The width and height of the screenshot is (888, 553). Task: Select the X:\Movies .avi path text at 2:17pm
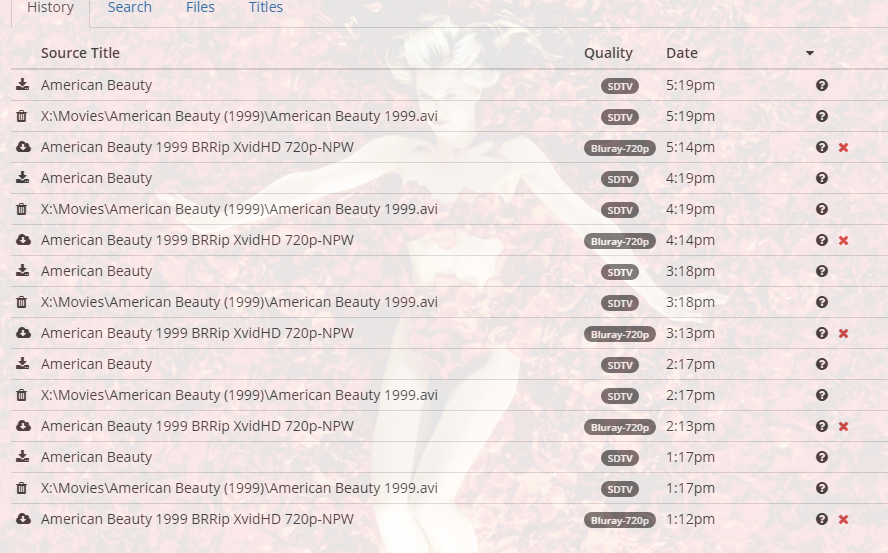coord(239,395)
